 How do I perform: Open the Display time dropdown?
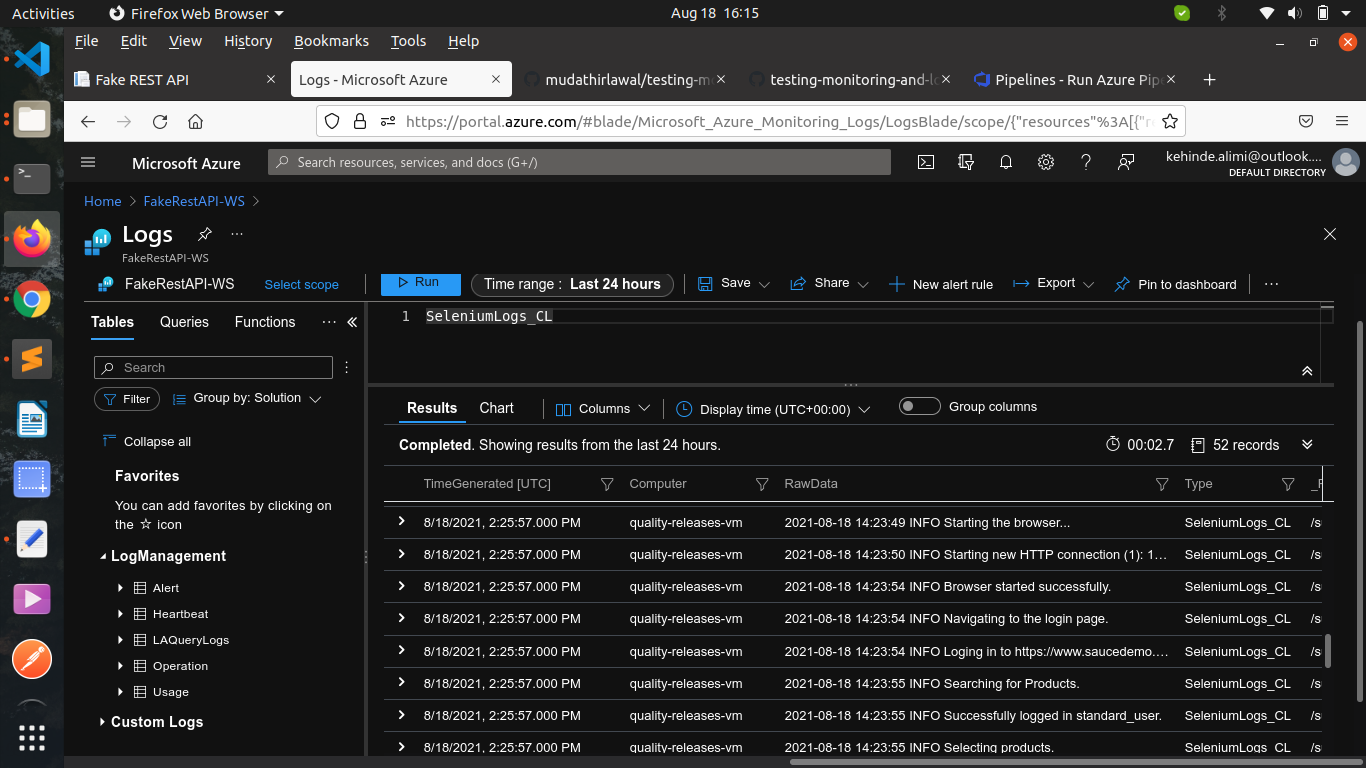pos(773,409)
